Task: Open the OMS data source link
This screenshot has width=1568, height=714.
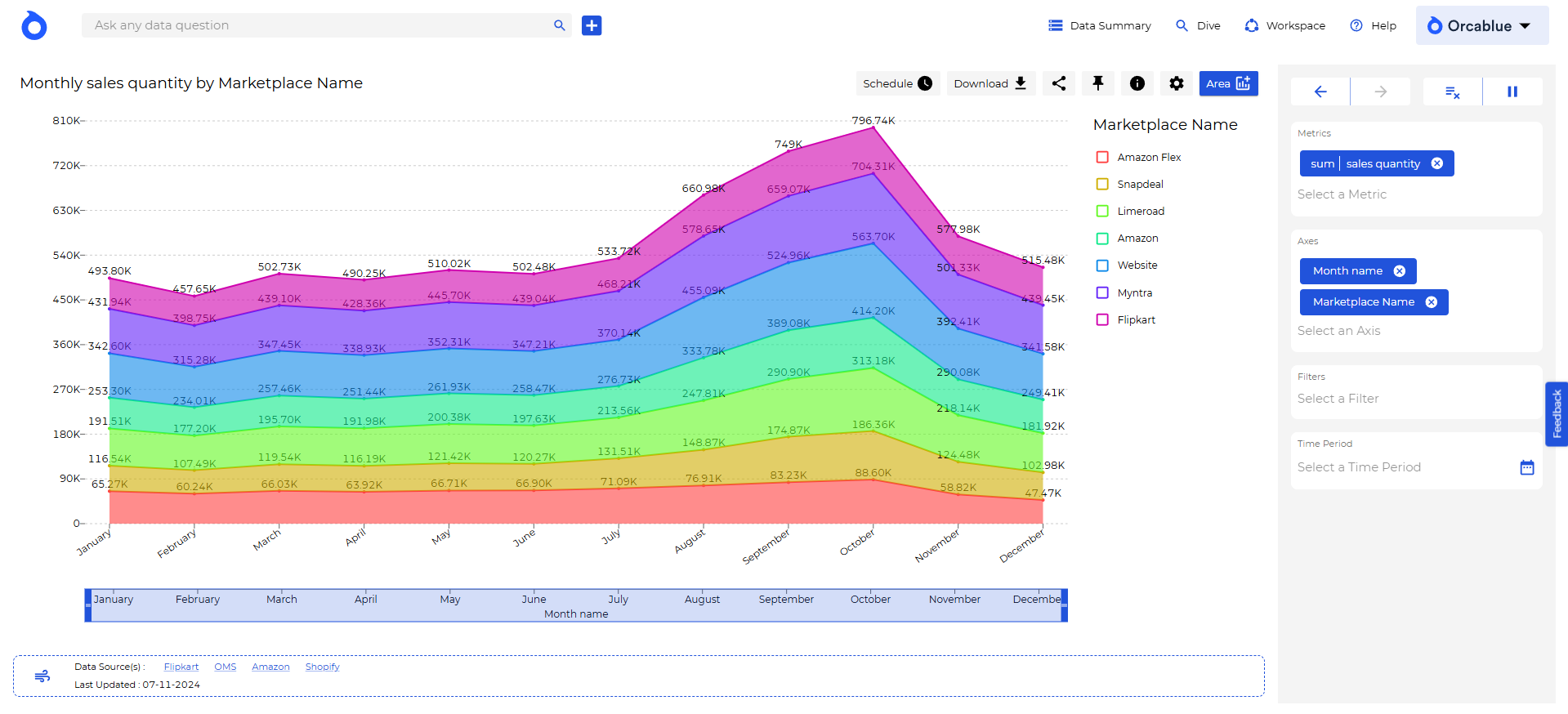Action: click(226, 667)
